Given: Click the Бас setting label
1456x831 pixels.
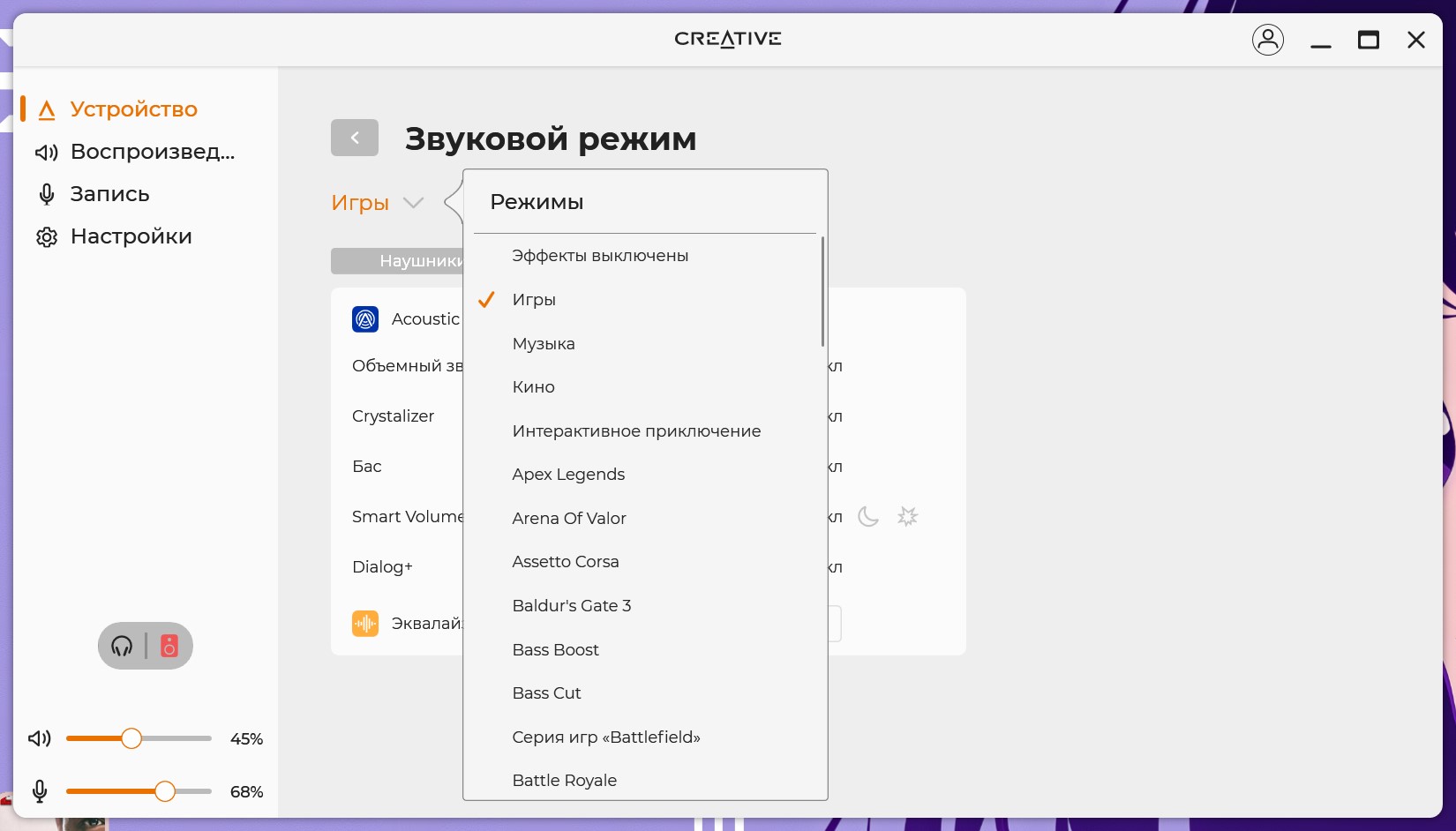Looking at the screenshot, I should (x=367, y=467).
